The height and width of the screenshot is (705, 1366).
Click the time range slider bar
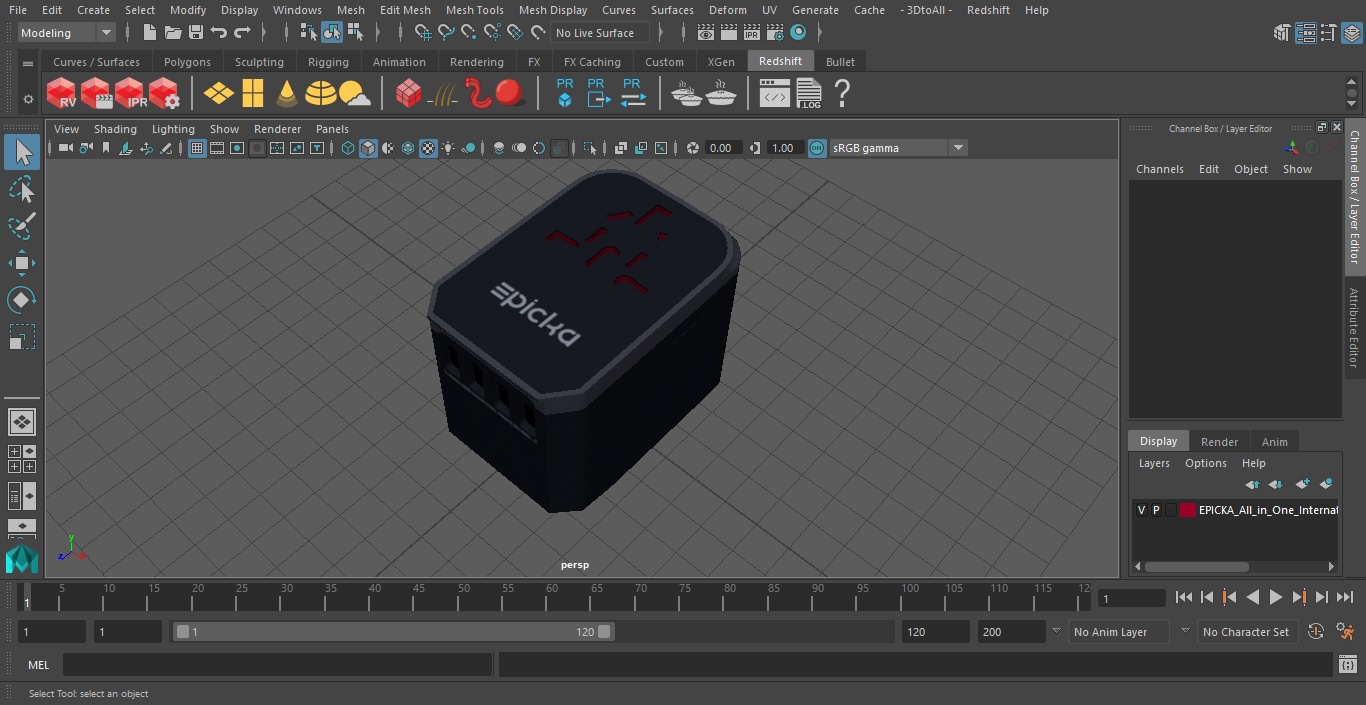pyautogui.click(x=393, y=632)
